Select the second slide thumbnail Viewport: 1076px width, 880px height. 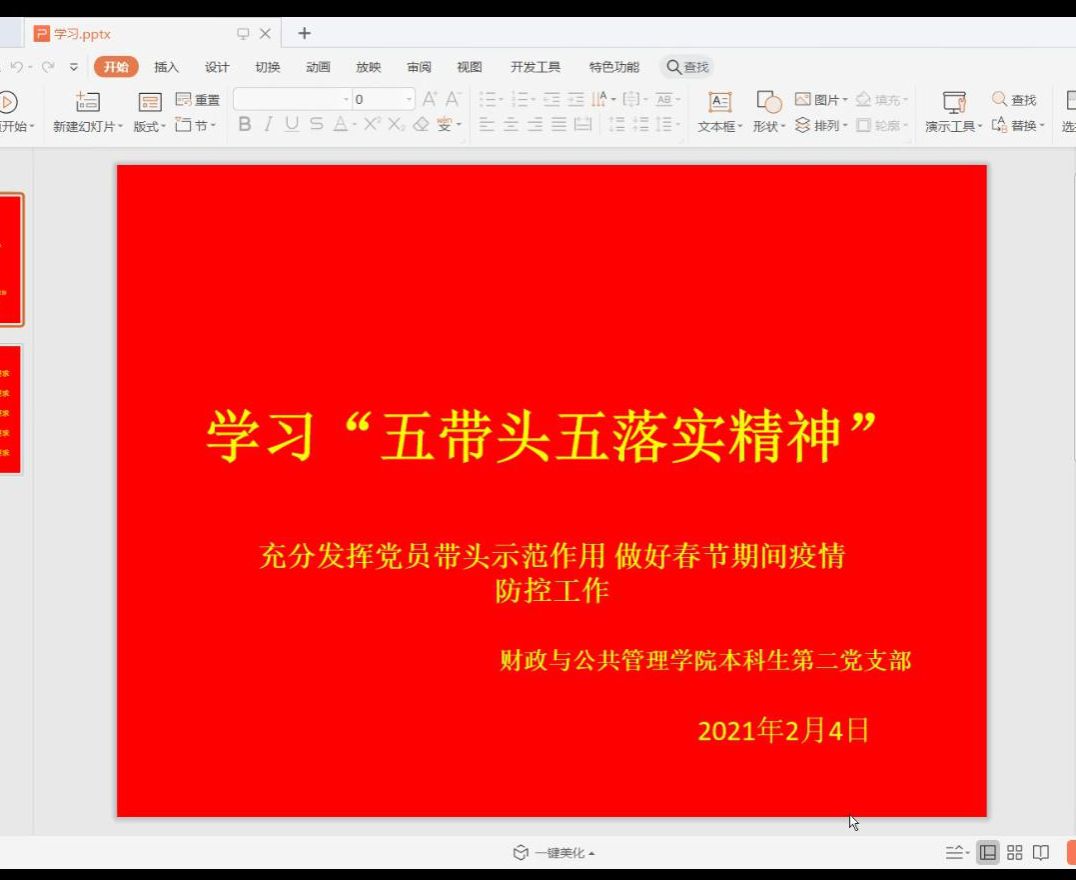point(9,409)
